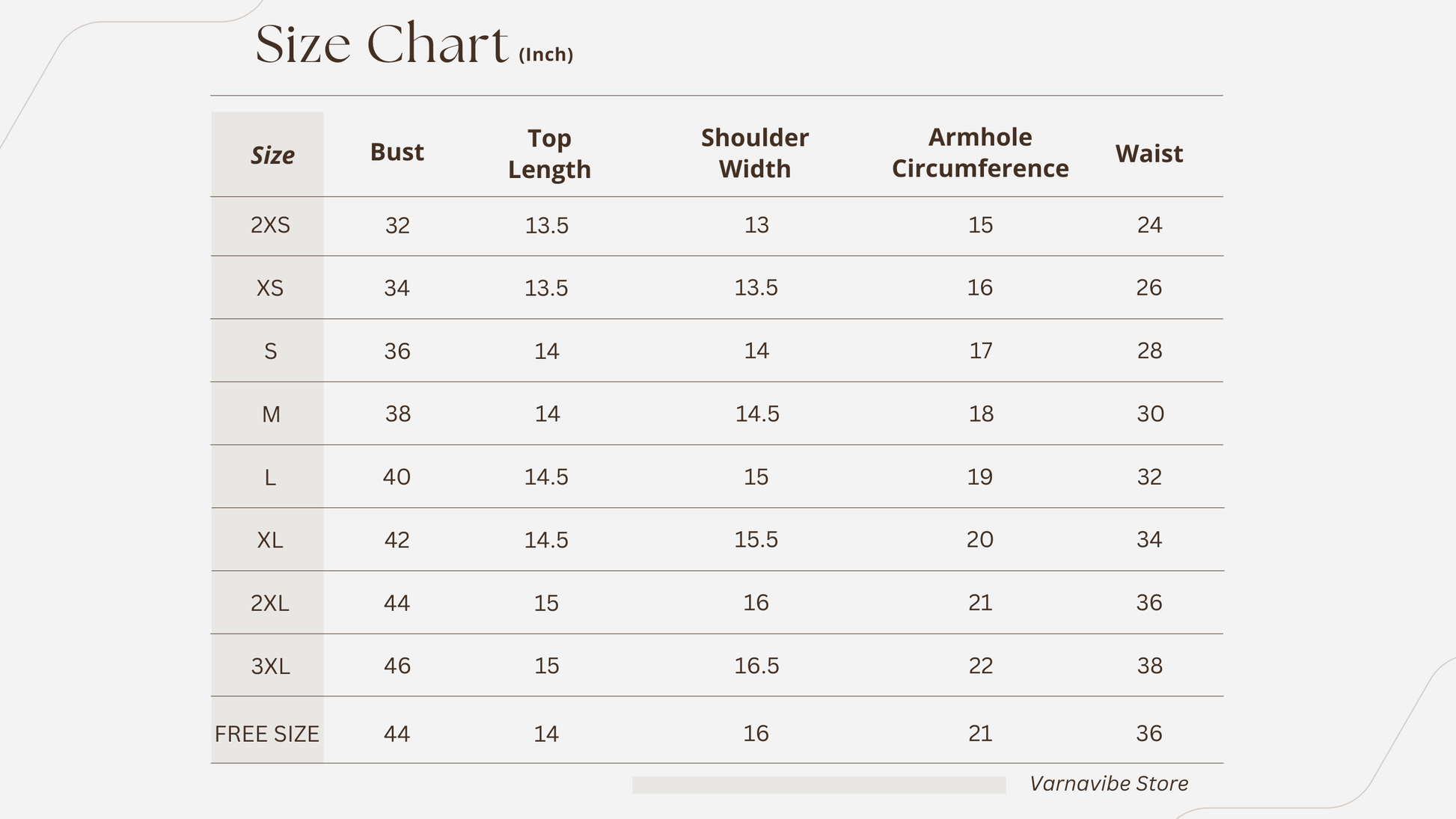
Task: Select the Waist value for FREE SIZE
Action: pyautogui.click(x=1149, y=734)
